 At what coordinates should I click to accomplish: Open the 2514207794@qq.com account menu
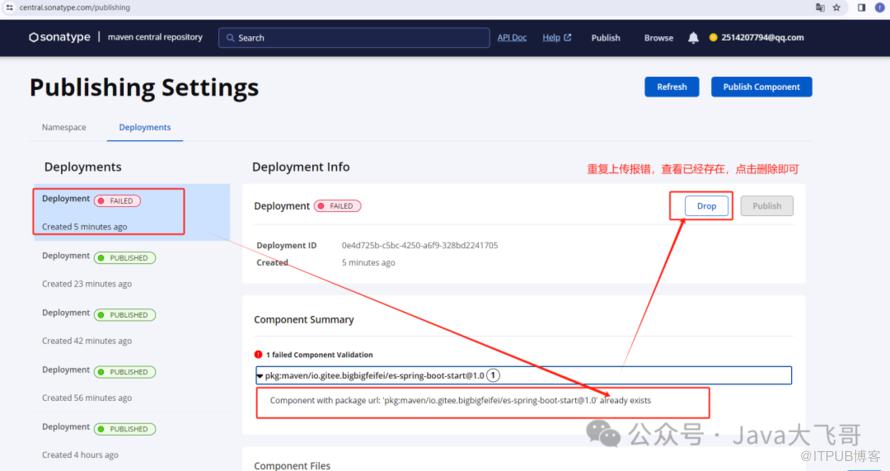coord(757,37)
